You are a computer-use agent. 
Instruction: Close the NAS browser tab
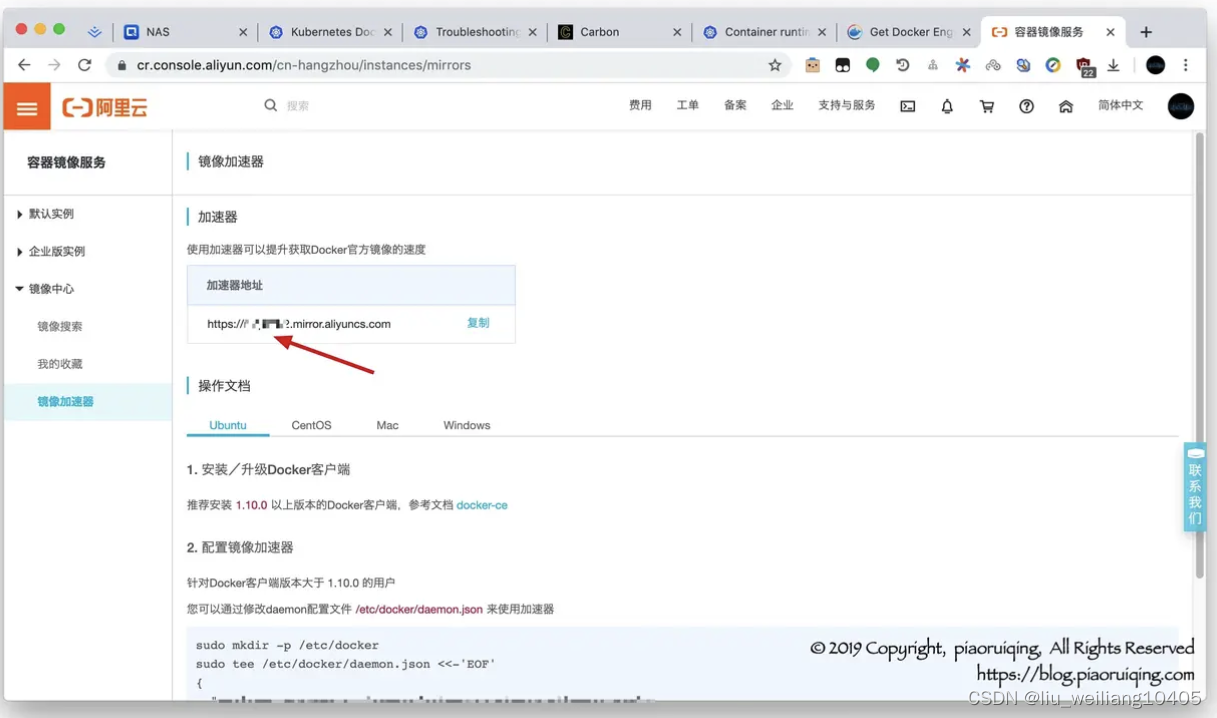coord(243,32)
